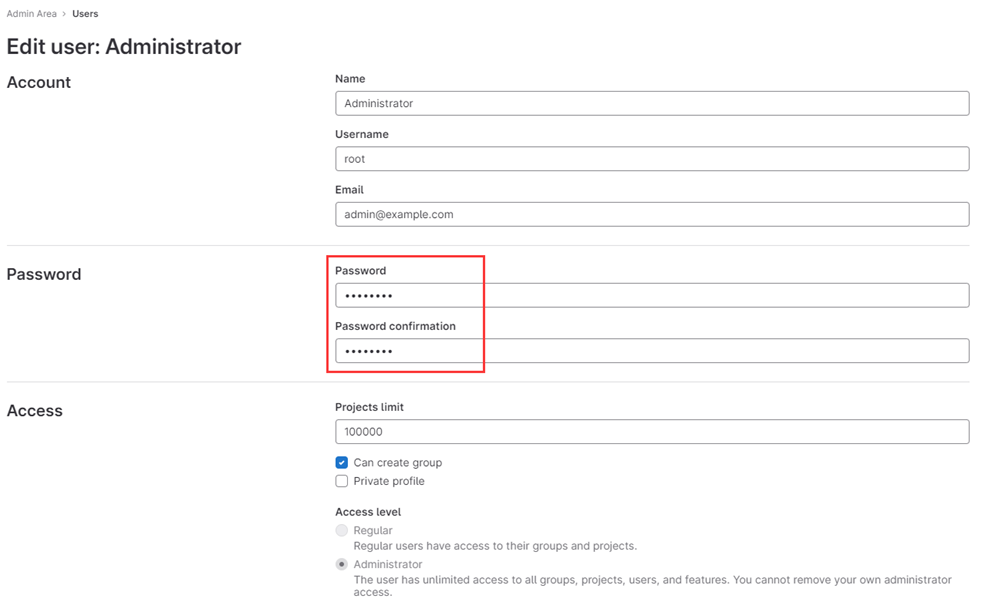Focus the Projects limit field
985x602 pixels.
652,432
